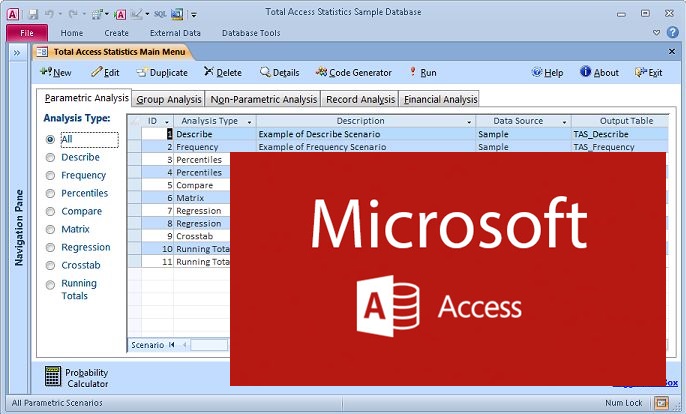Select the Parametric Analysis tab
Viewport: 686px width, 414px height.
(86, 98)
